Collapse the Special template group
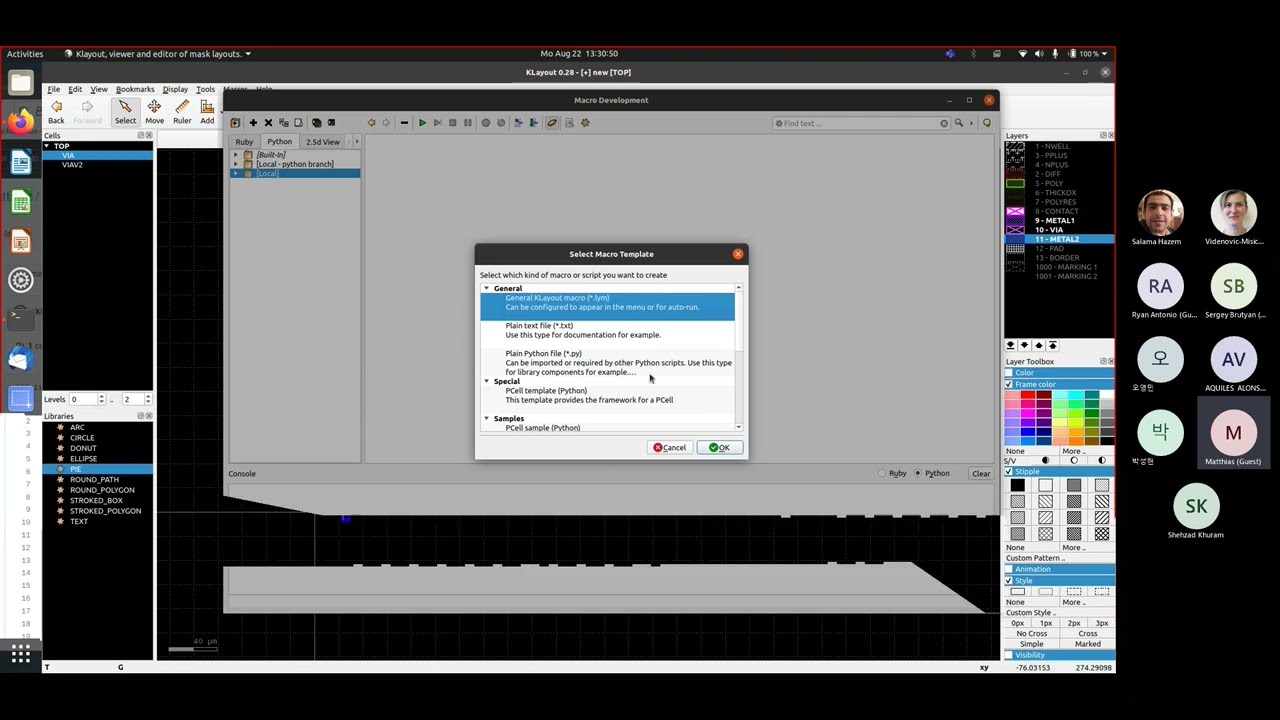The image size is (1280, 720). click(x=487, y=381)
